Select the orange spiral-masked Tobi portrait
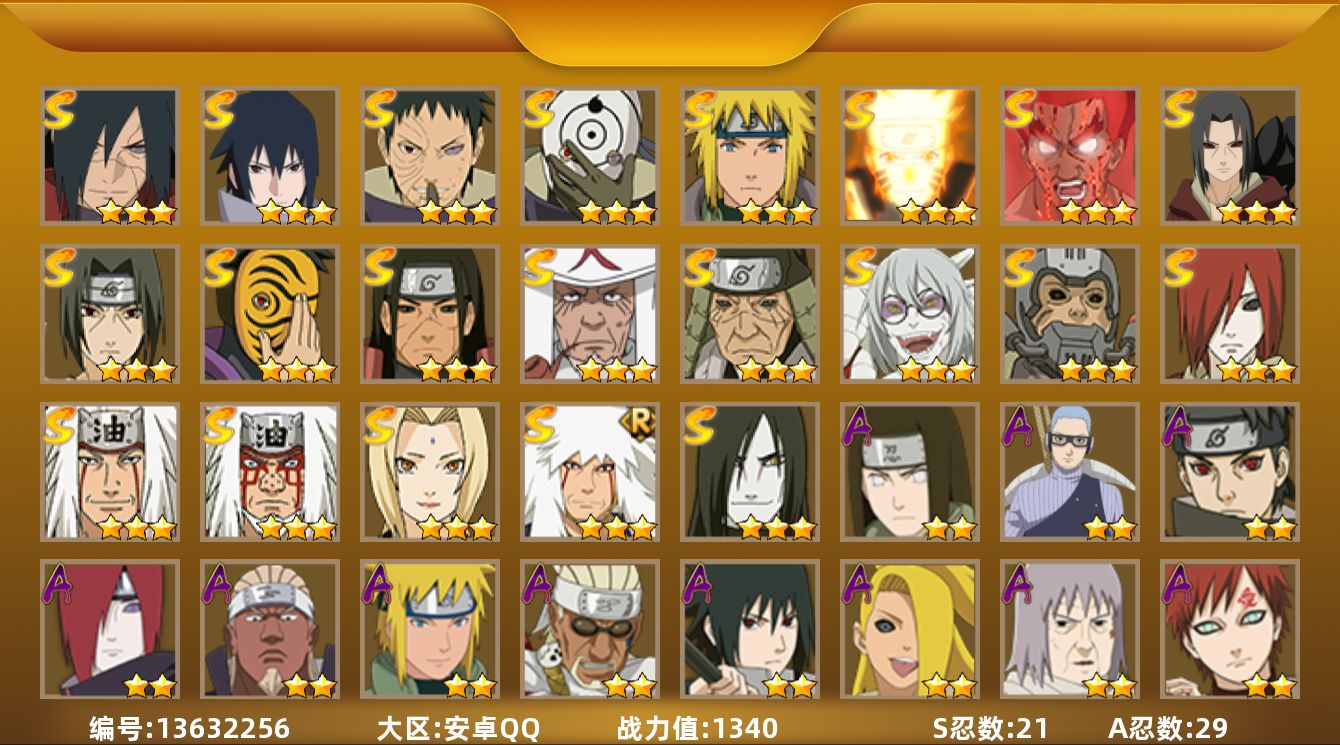This screenshot has height=745, width=1340. [x=270, y=314]
